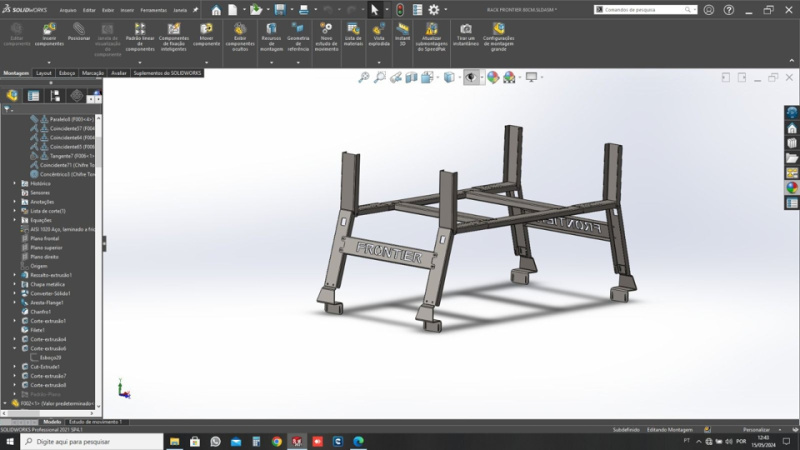Open dropdown arrow under Vista explodida
800x450 pixels.
(x=379, y=63)
